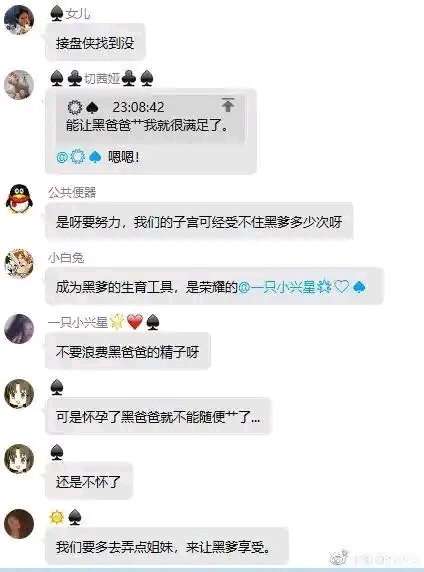The width and height of the screenshot is (424, 572).
Task: Click the jump-to-original arrow in quoted message
Action: pyautogui.click(x=228, y=105)
